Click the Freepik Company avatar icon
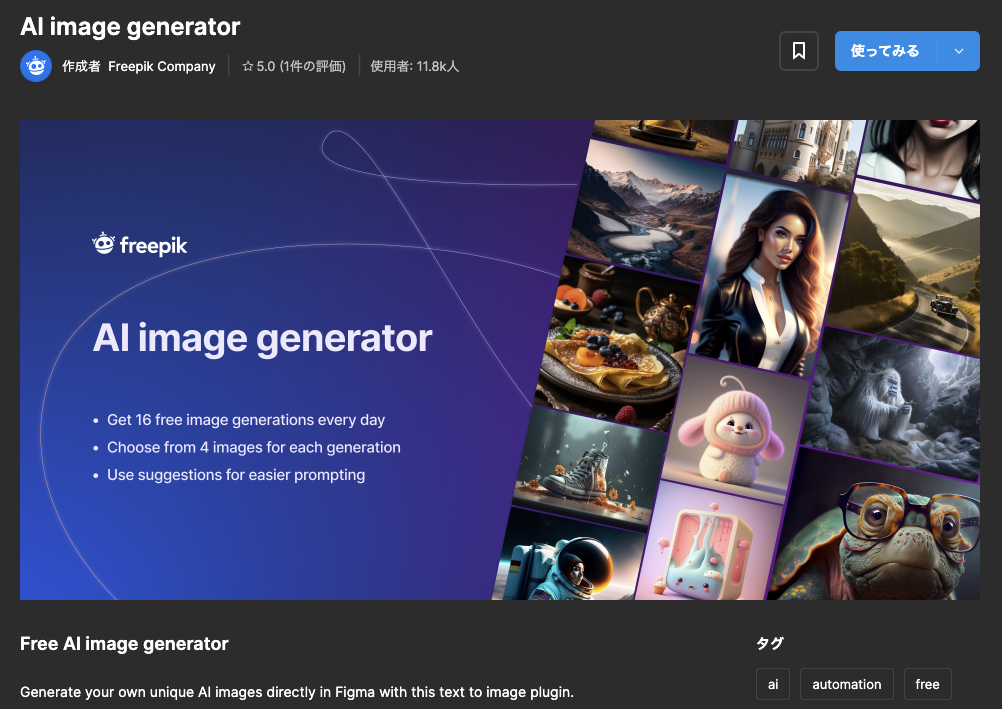The width and height of the screenshot is (1002, 709). click(x=36, y=66)
